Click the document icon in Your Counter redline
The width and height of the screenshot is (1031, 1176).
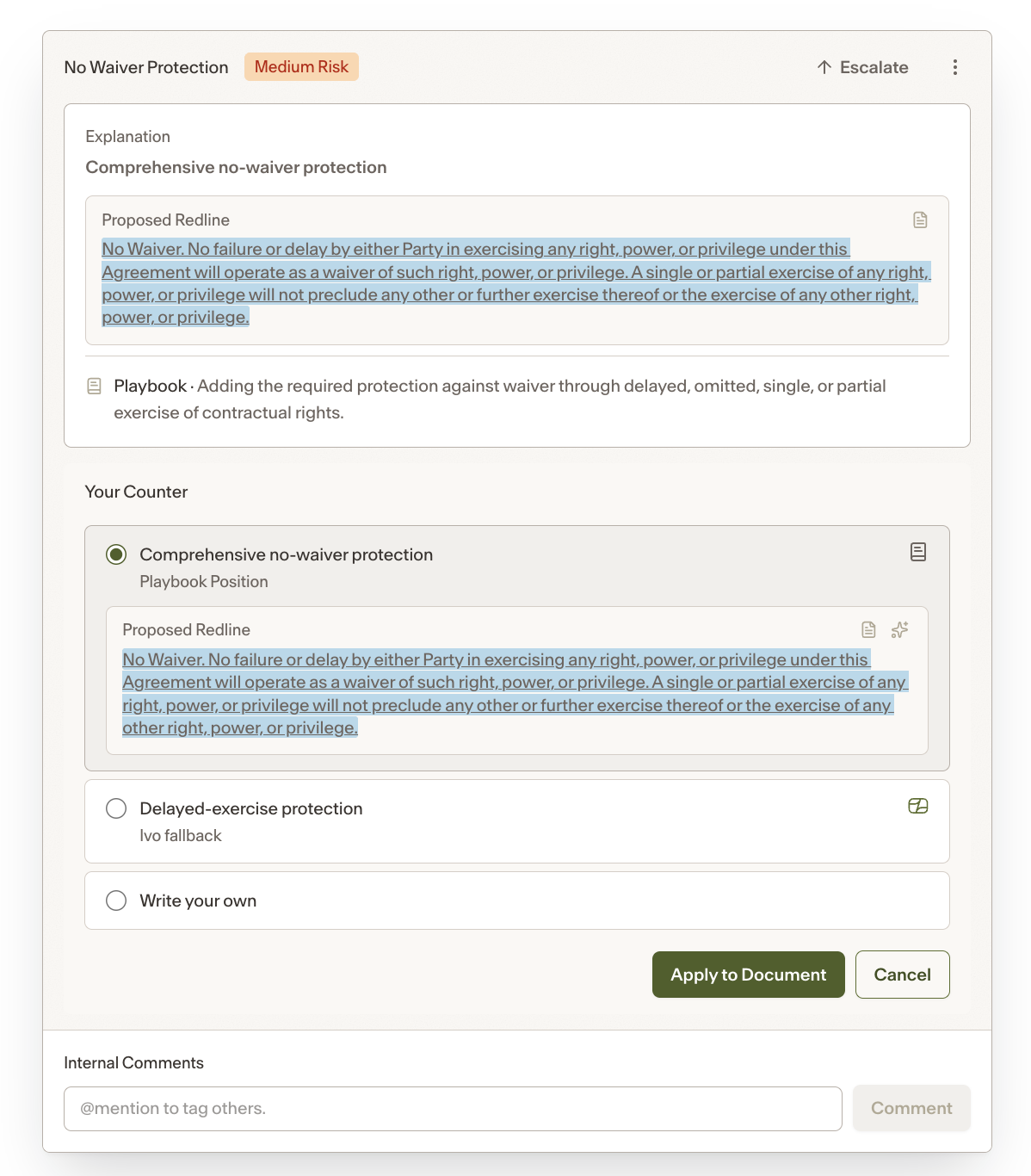click(868, 630)
